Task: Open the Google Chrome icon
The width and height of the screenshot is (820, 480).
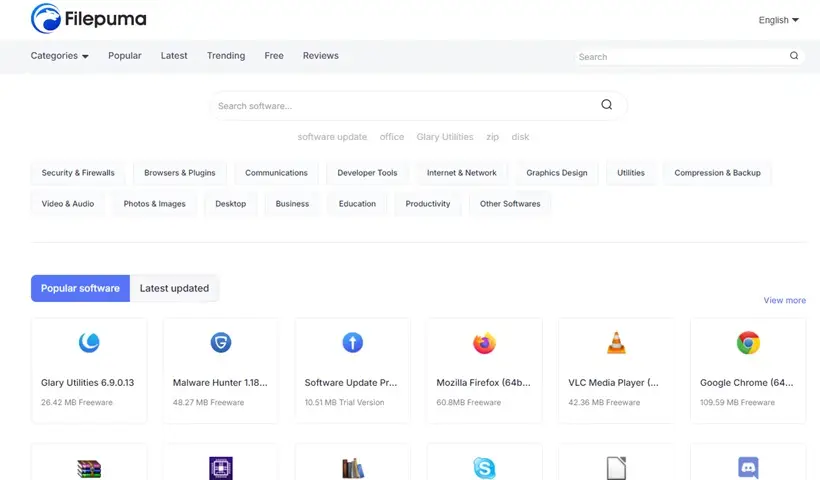Action: tap(748, 343)
